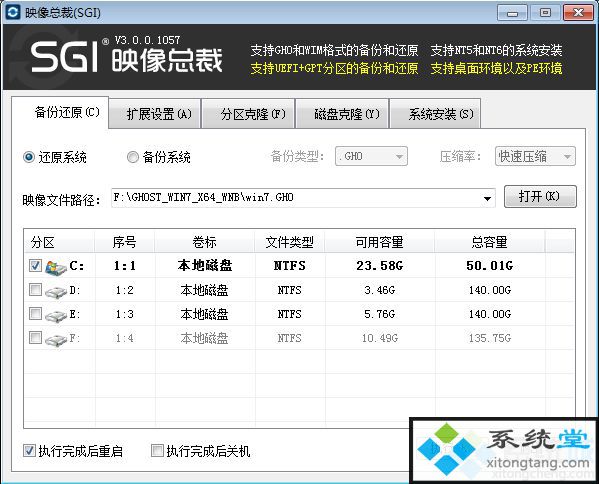Image resolution: width=599 pixels, height=484 pixels.
Task: Check the E: partition checkbox
Action: (36, 314)
